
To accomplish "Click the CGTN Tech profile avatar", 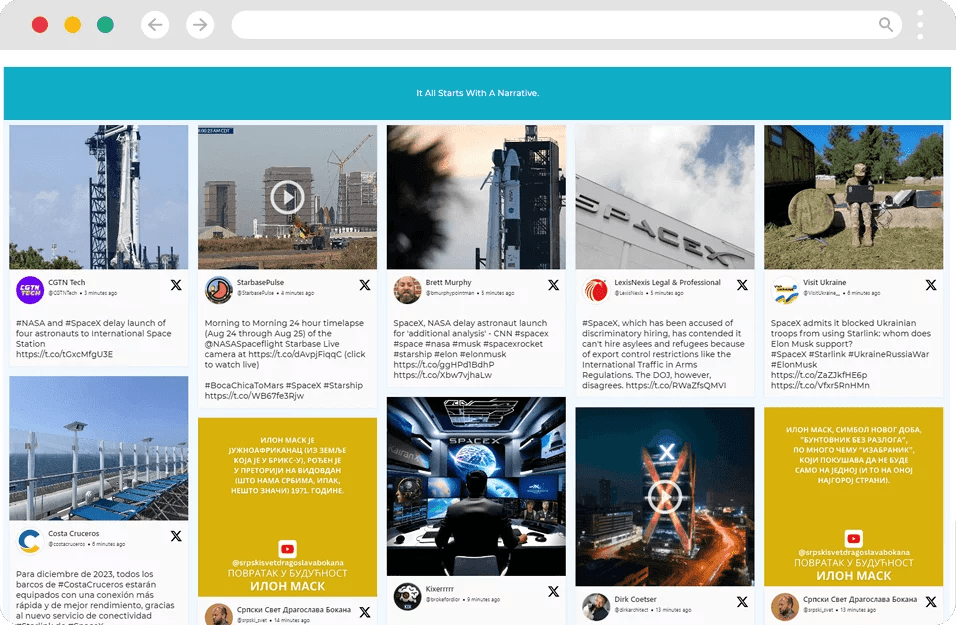I will (28, 289).
